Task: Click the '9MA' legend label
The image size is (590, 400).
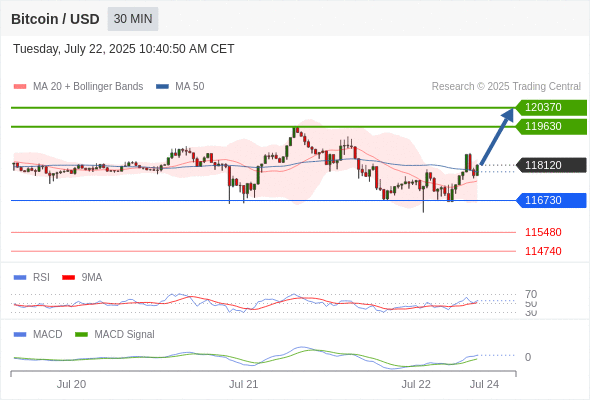Action: 92,278
